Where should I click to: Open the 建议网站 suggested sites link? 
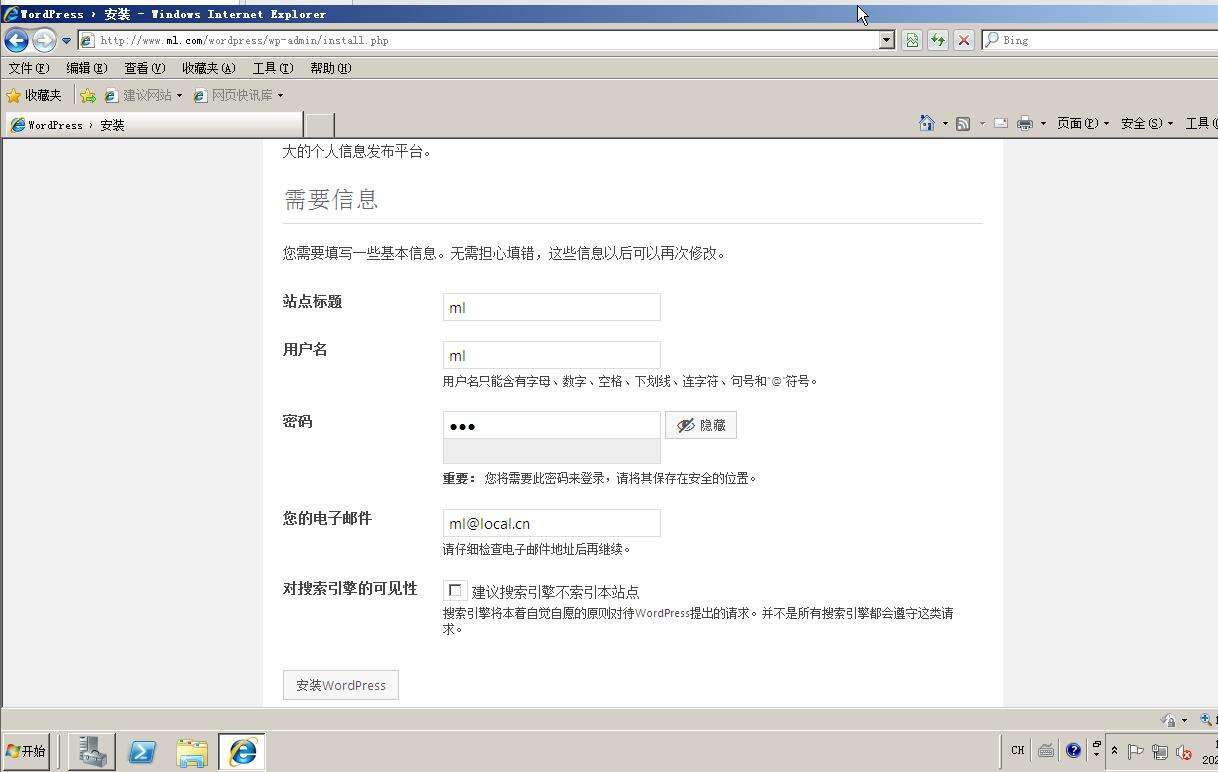pyautogui.click(x=144, y=95)
